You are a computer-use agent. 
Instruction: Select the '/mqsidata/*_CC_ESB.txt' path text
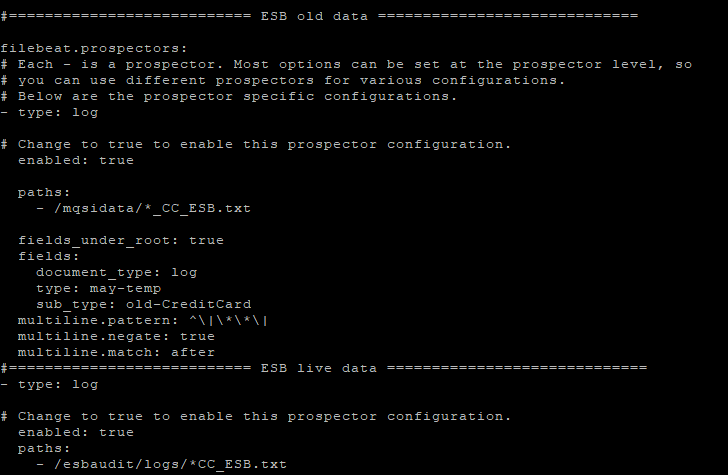click(152, 208)
